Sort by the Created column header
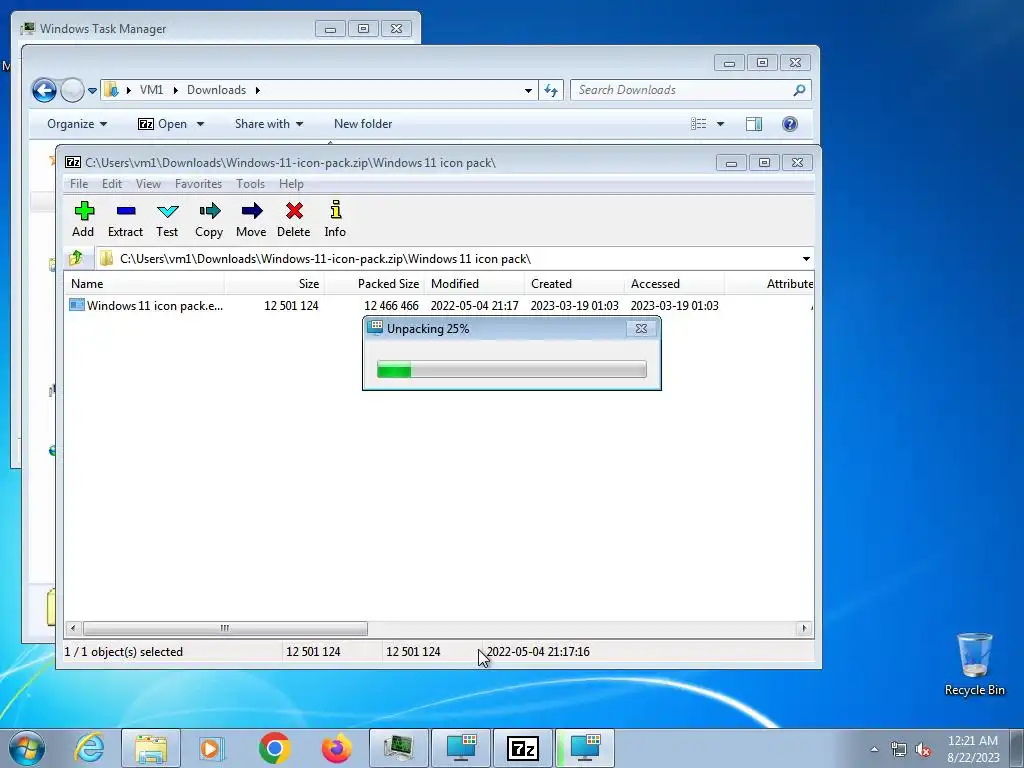Viewport: 1024px width, 768px height. pyautogui.click(x=575, y=284)
